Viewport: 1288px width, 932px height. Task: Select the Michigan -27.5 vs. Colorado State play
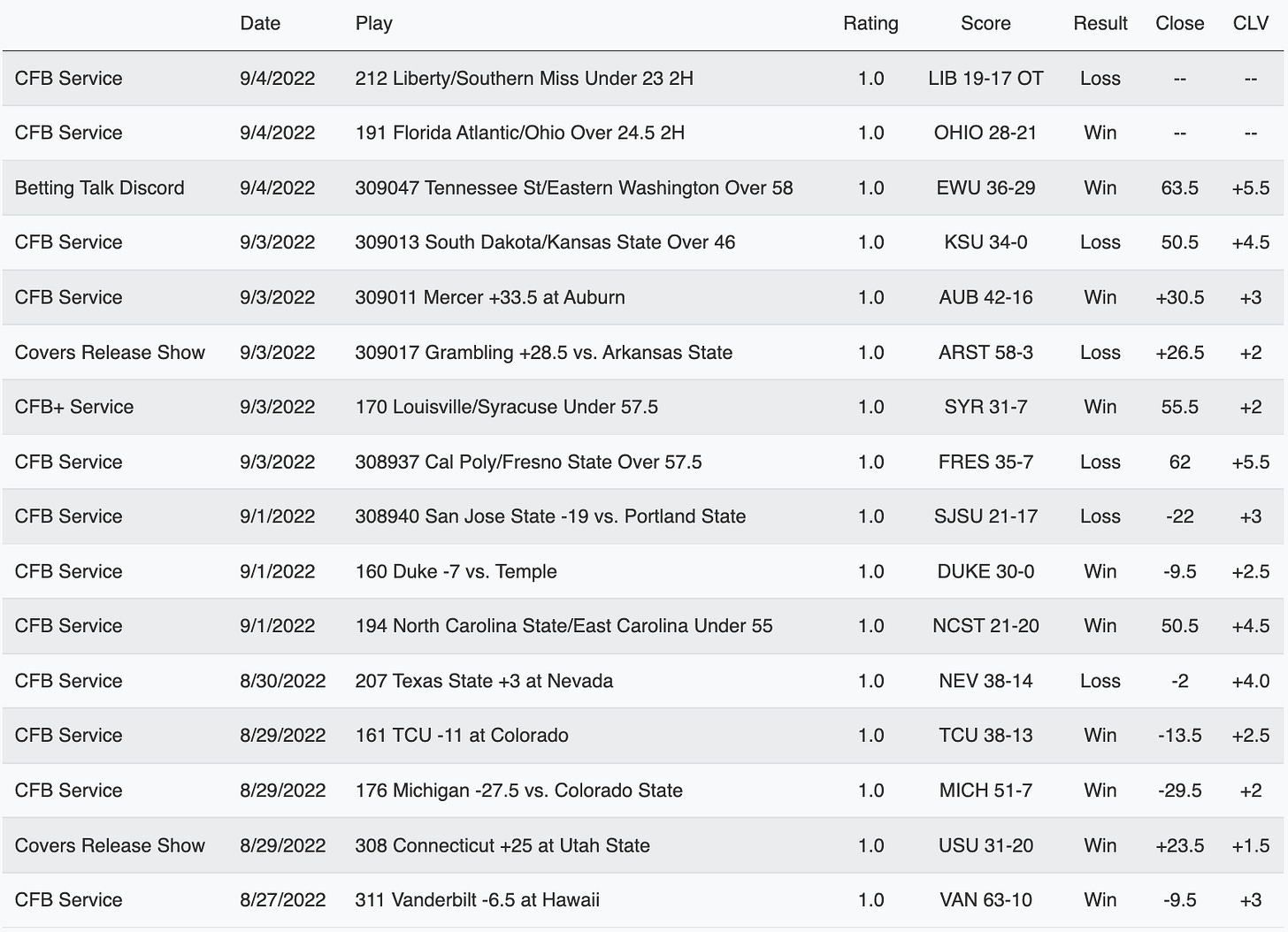[519, 791]
